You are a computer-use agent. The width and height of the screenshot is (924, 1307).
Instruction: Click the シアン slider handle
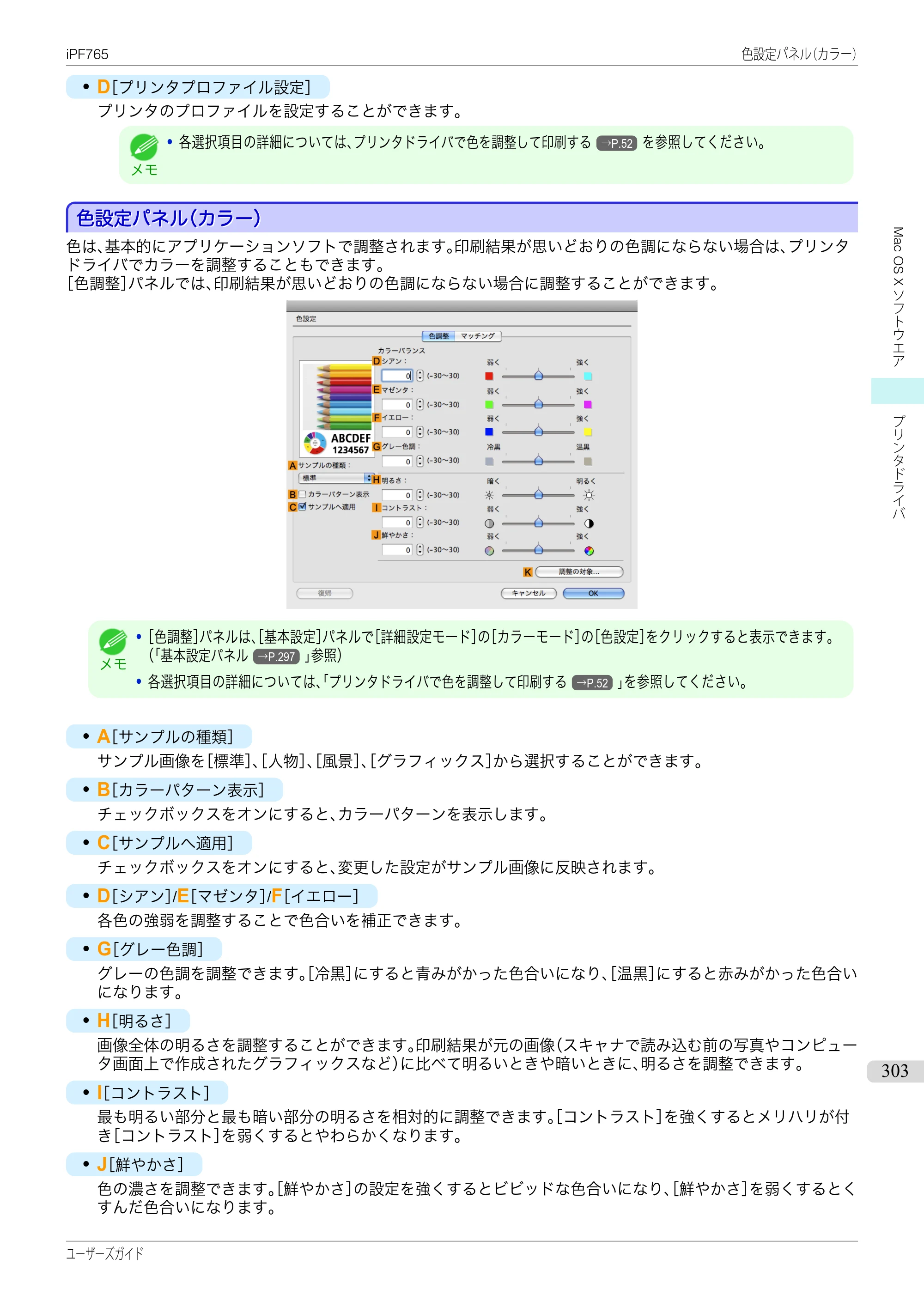point(538,375)
